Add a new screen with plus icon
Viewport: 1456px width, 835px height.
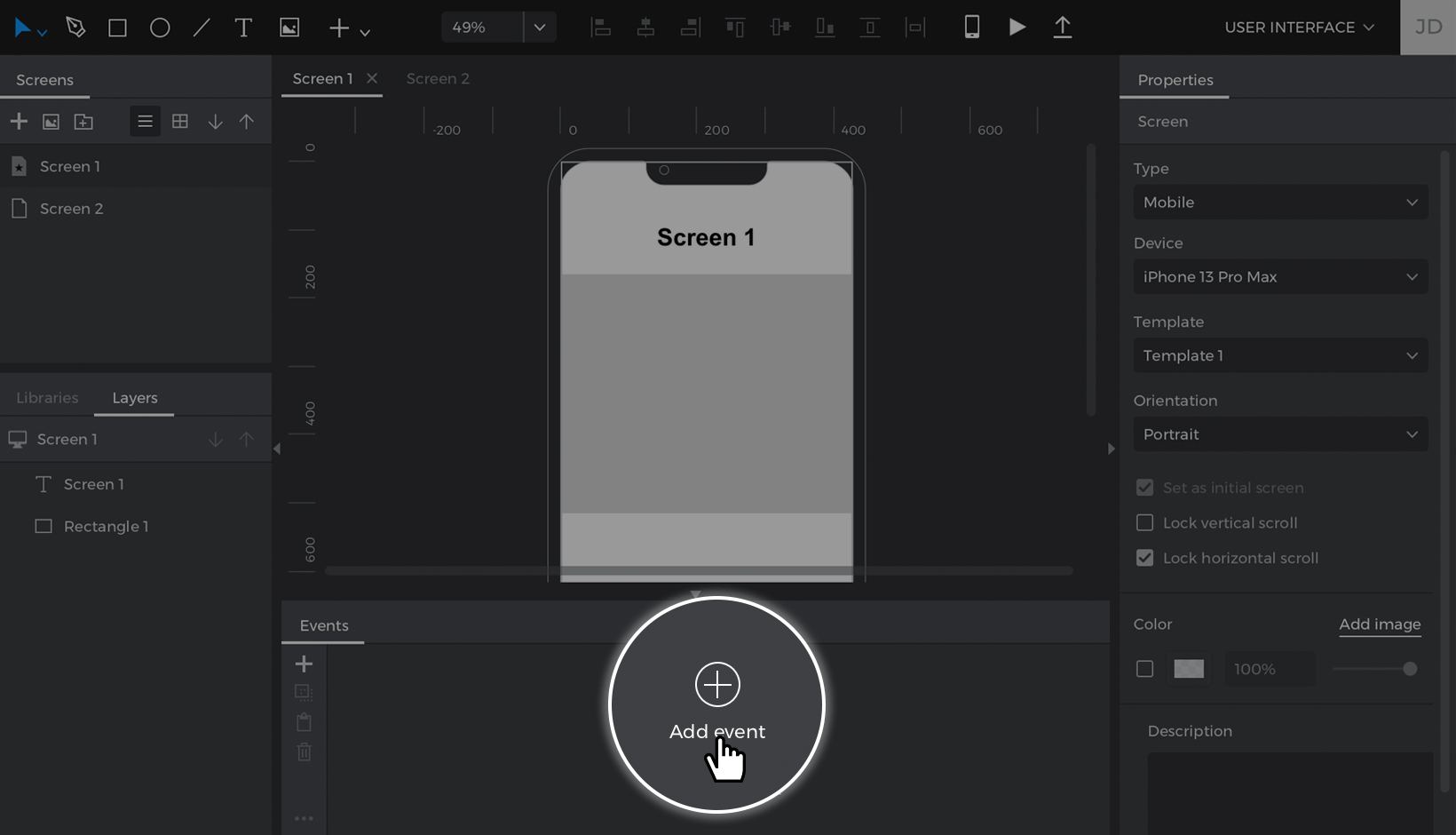19,122
